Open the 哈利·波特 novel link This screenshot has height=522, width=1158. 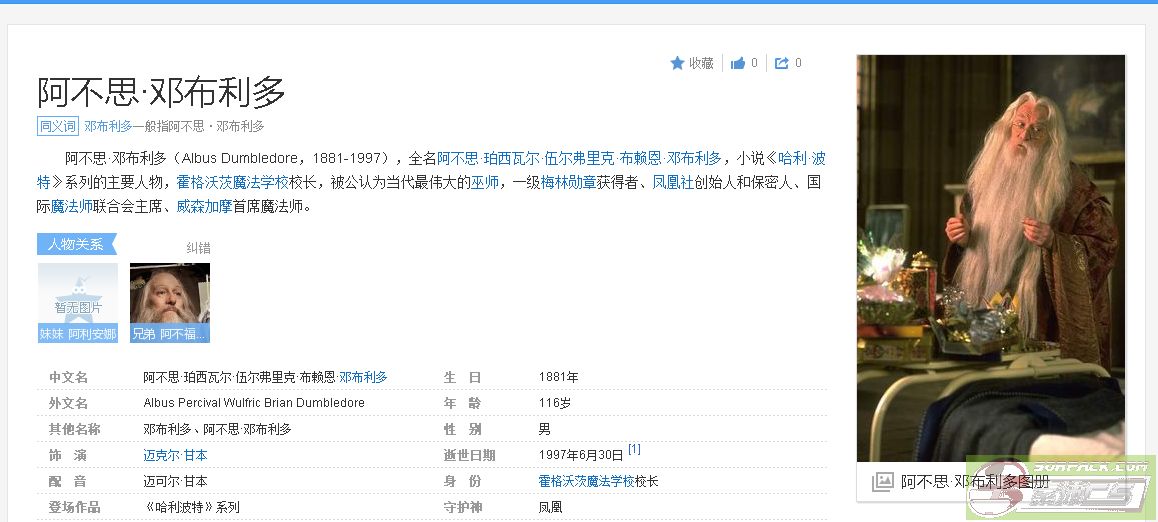pyautogui.click(x=802, y=158)
